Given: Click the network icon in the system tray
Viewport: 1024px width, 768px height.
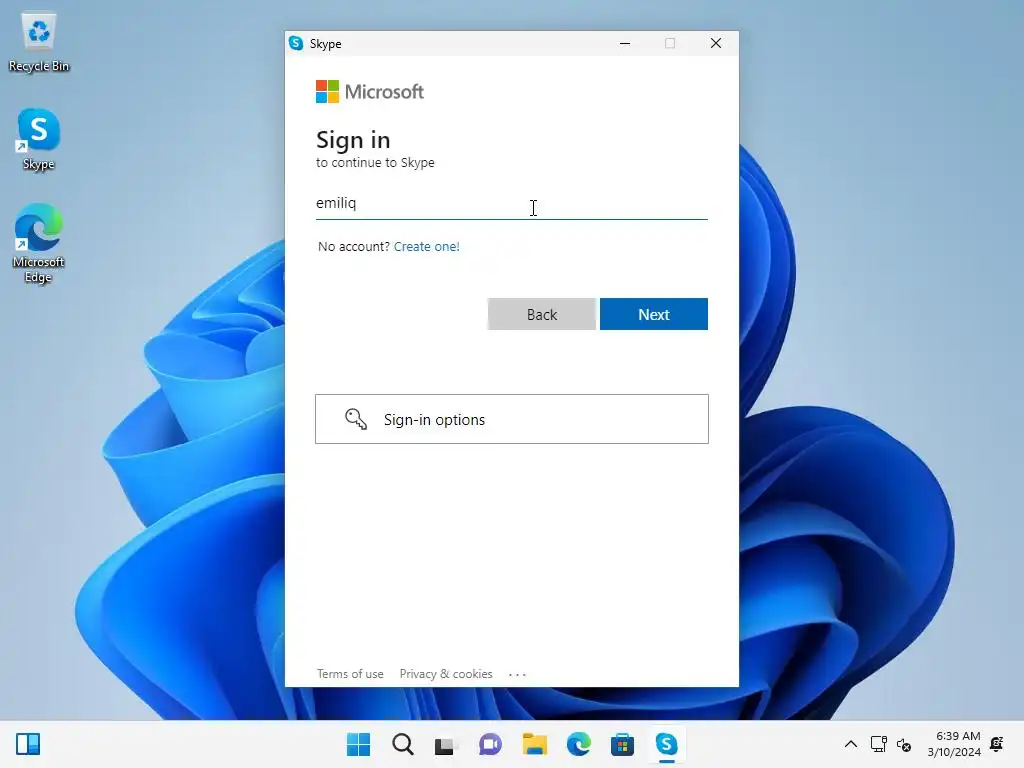Looking at the screenshot, I should pos(879,744).
